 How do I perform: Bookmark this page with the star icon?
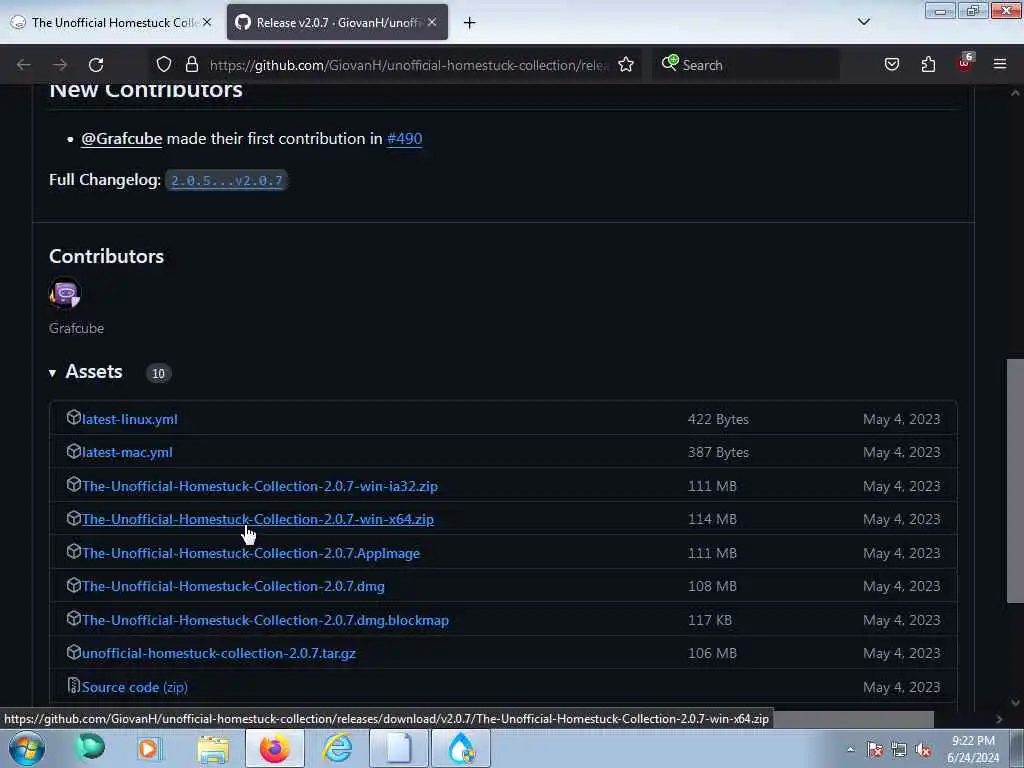click(x=626, y=65)
